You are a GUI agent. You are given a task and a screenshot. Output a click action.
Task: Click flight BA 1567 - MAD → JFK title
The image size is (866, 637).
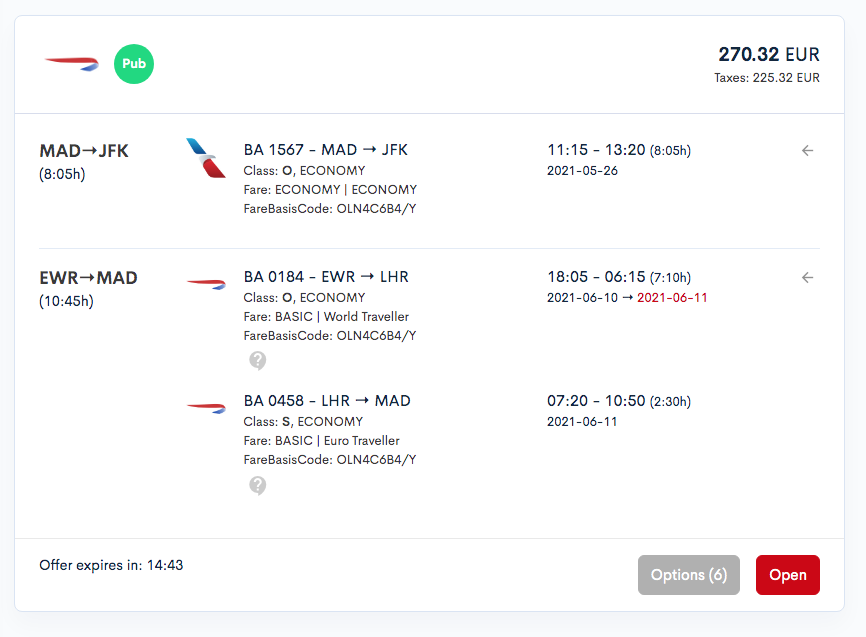pos(326,150)
